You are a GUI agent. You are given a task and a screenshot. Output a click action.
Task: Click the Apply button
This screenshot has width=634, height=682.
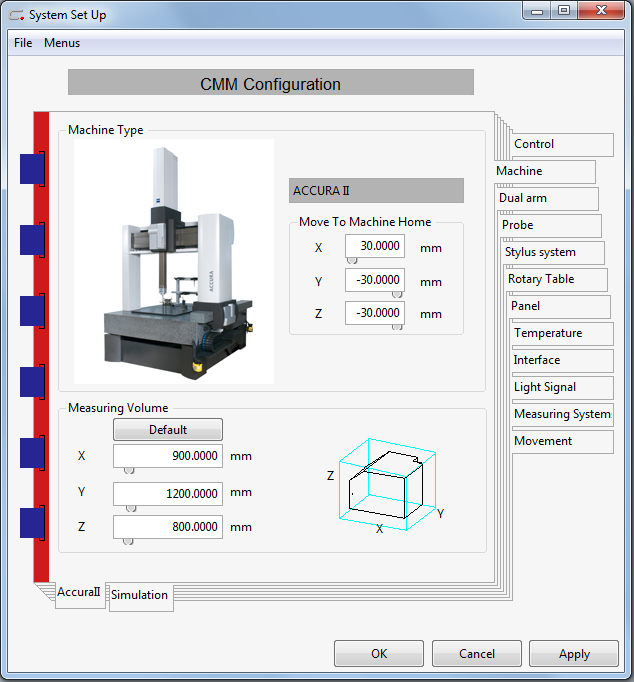(574, 653)
